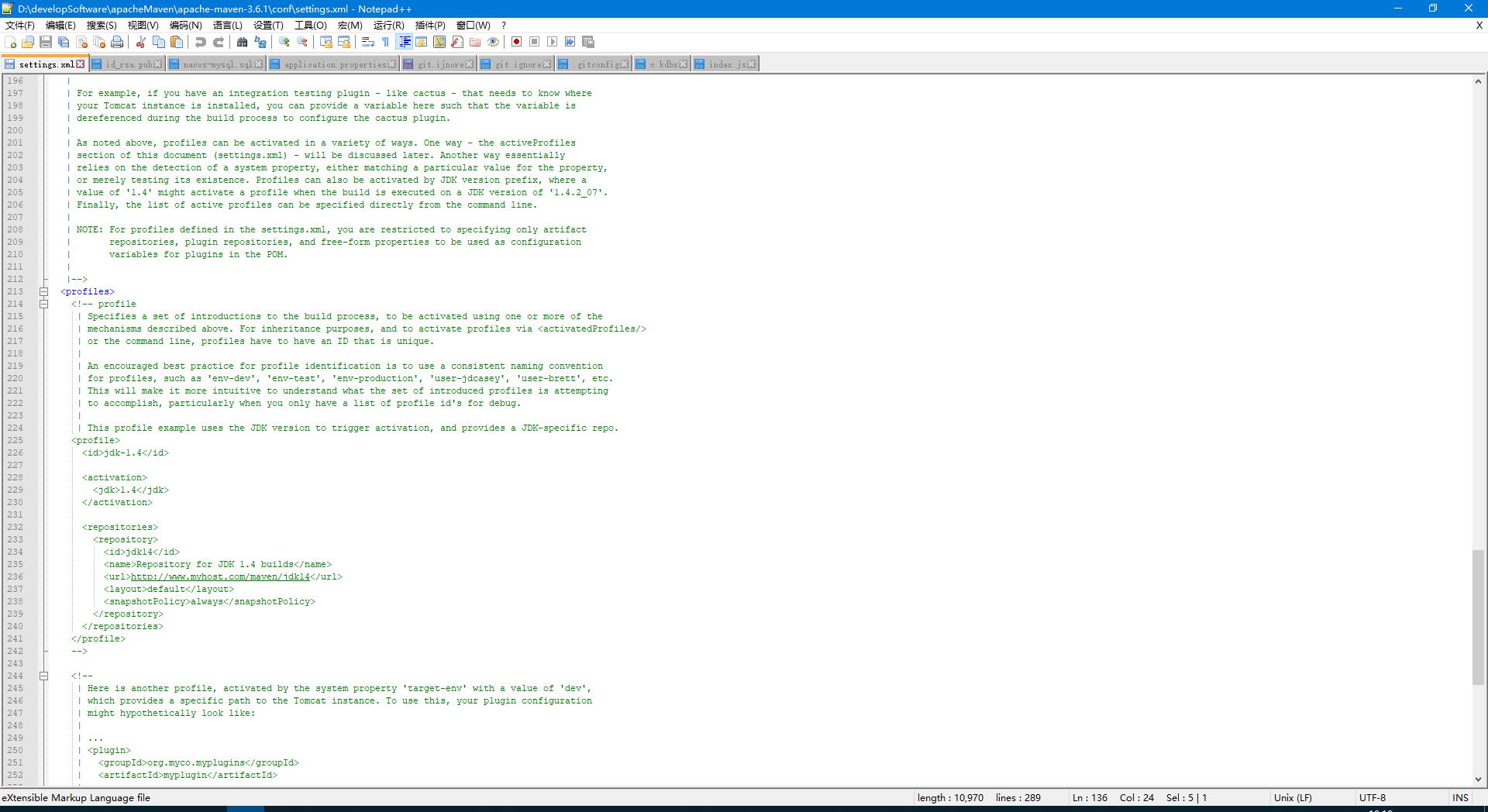Close current document toolbar icon

click(x=81, y=42)
